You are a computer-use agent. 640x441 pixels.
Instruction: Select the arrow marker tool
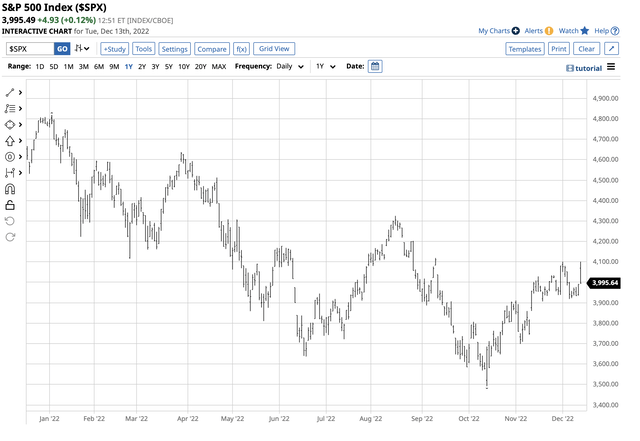point(10,141)
